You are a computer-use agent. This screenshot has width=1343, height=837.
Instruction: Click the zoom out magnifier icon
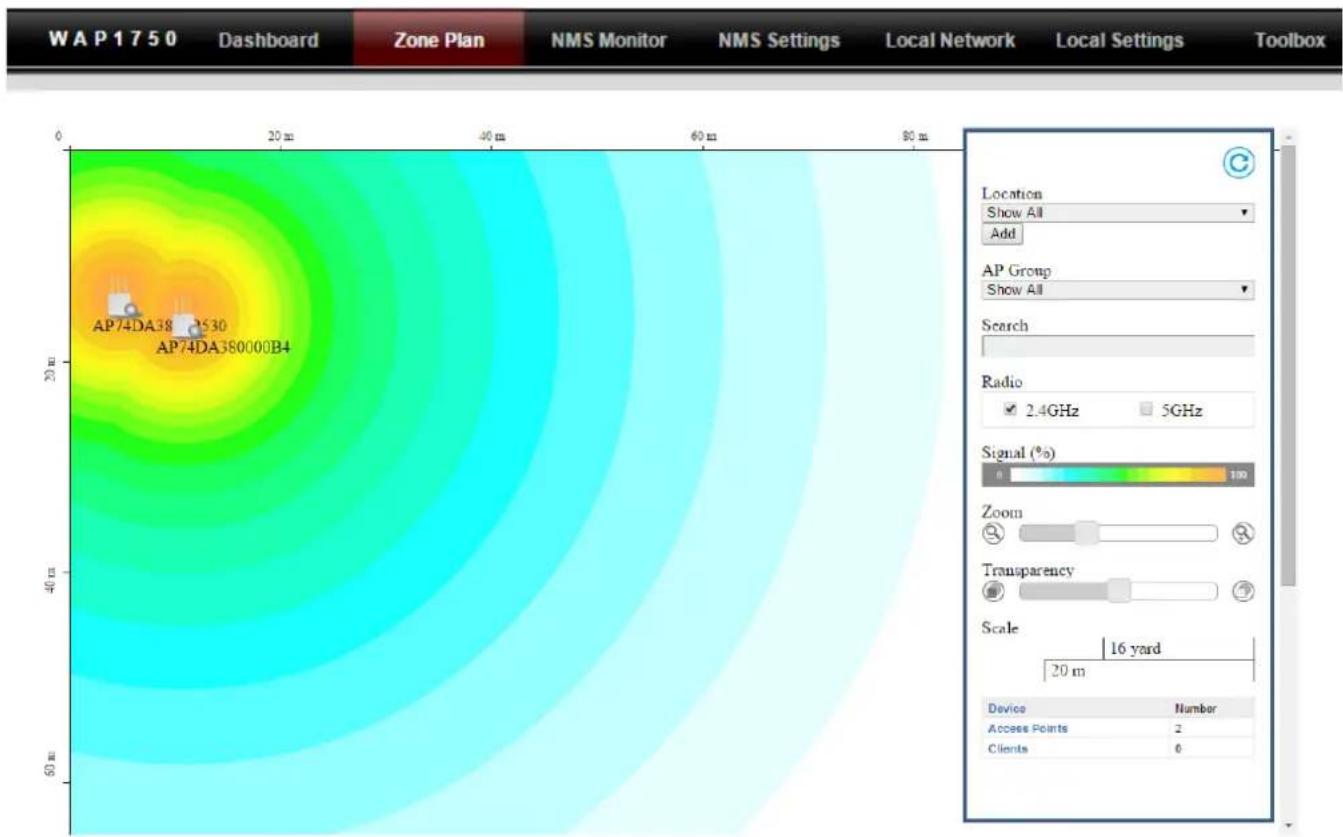click(x=993, y=534)
